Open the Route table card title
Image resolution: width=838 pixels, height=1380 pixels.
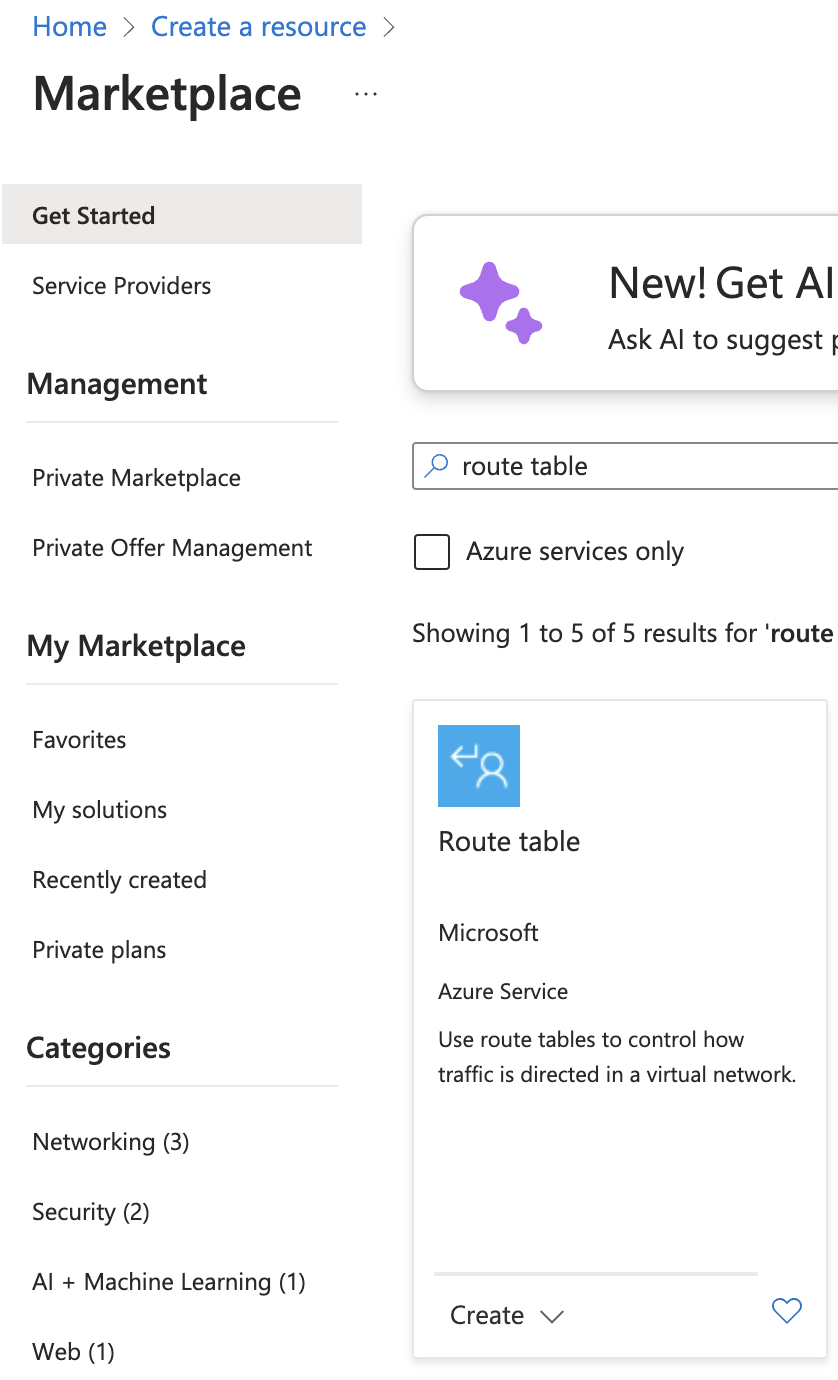point(510,841)
